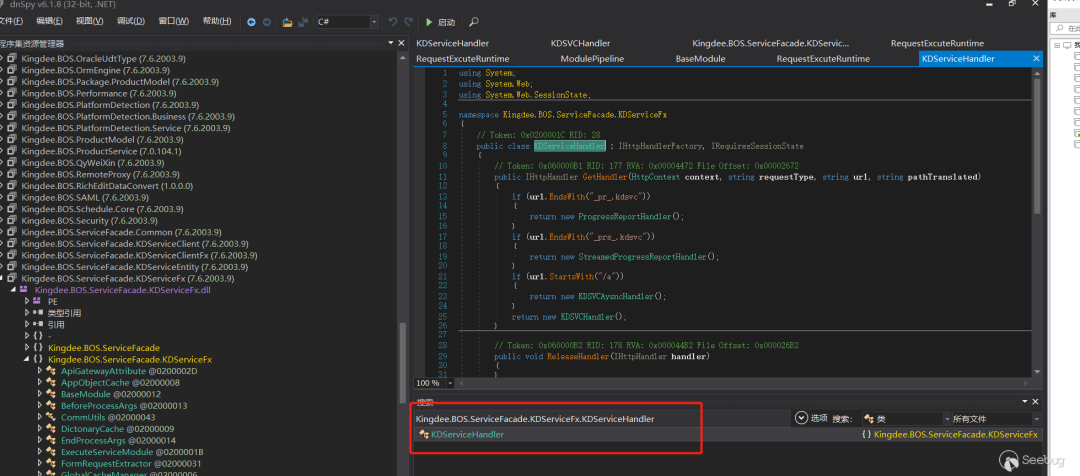Screen dimensions: 1080x476
Task: Select the KDServiceHandler search result
Action: (467, 435)
